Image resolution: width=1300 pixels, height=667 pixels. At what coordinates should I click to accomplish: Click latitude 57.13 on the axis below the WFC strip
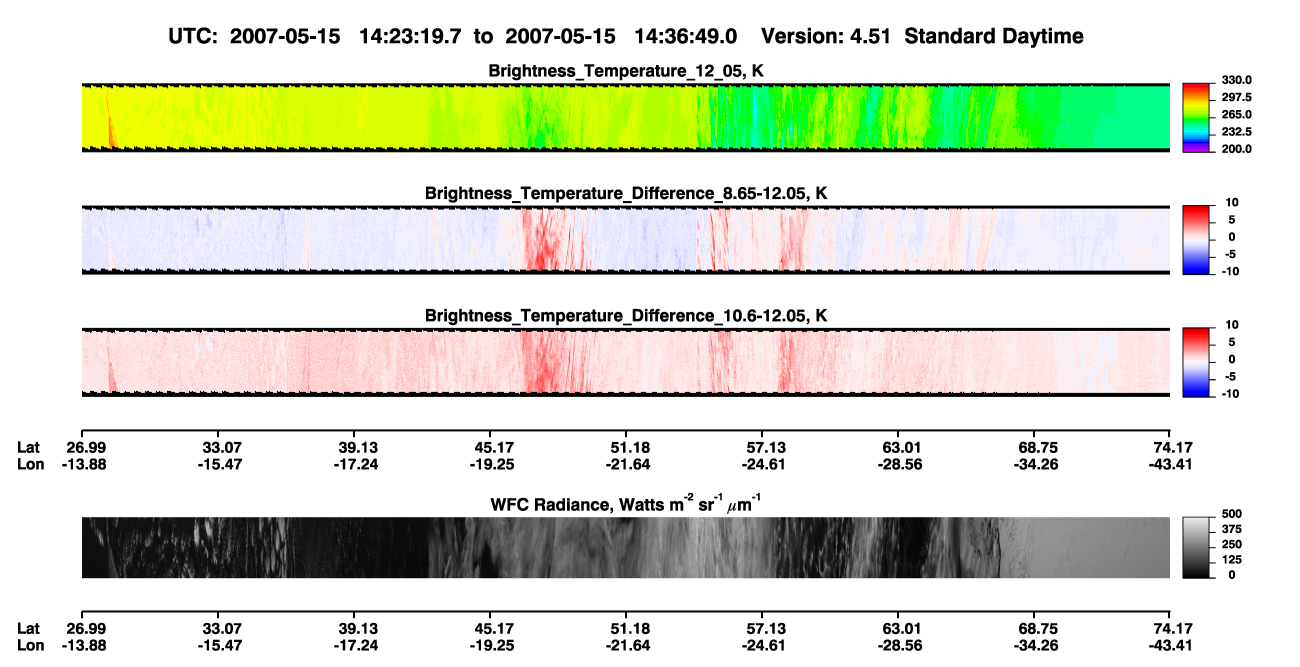point(762,629)
